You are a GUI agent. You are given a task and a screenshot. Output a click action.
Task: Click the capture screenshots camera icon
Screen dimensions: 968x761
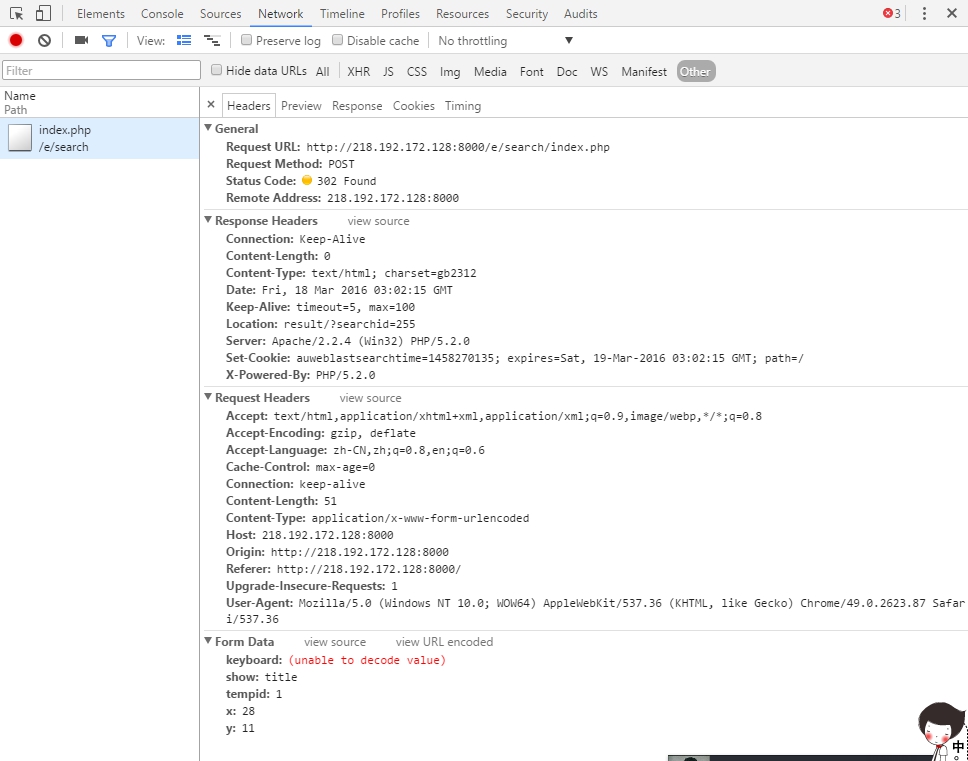81,40
